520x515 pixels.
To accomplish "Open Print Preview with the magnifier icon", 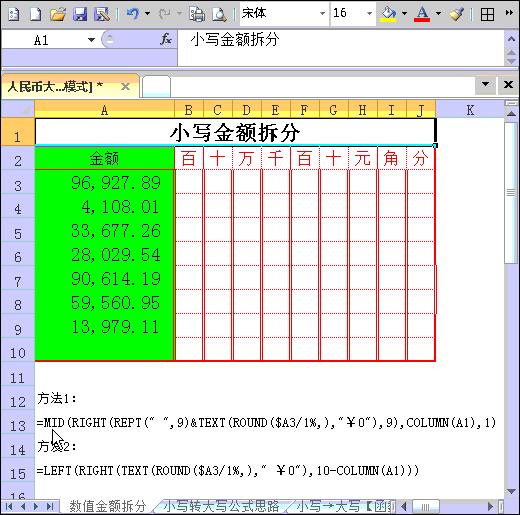I will click(x=219, y=14).
